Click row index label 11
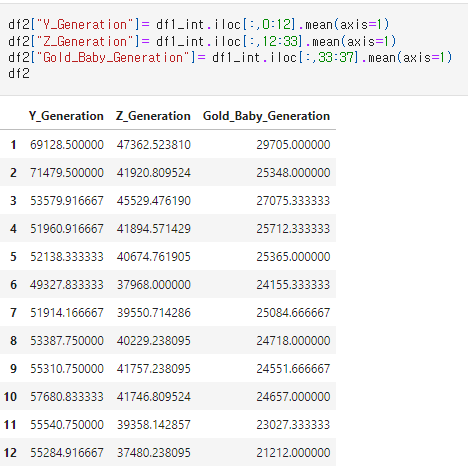Screen dimensions: 468x472 click(10, 425)
